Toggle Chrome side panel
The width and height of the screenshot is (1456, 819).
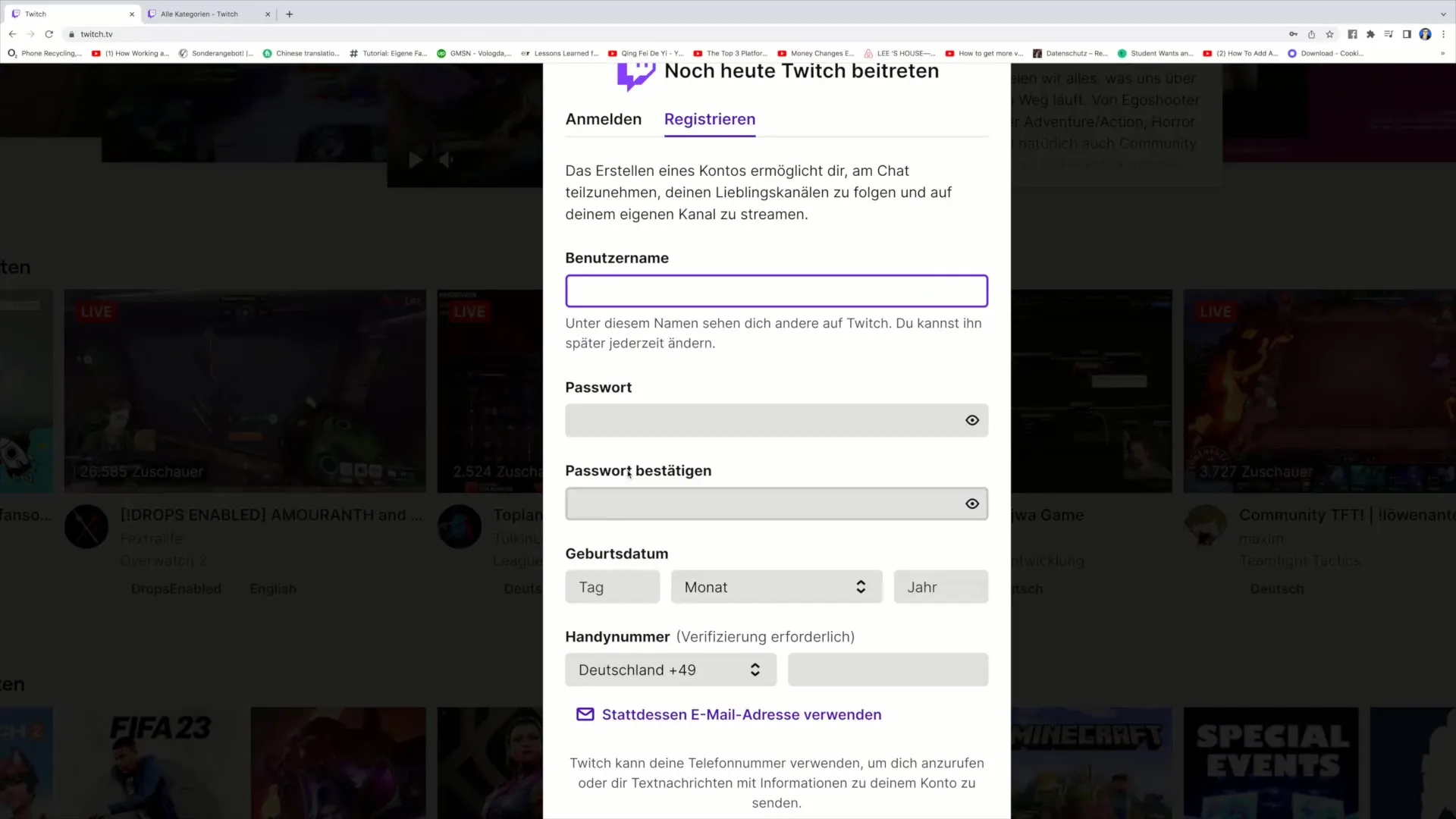(x=1407, y=34)
